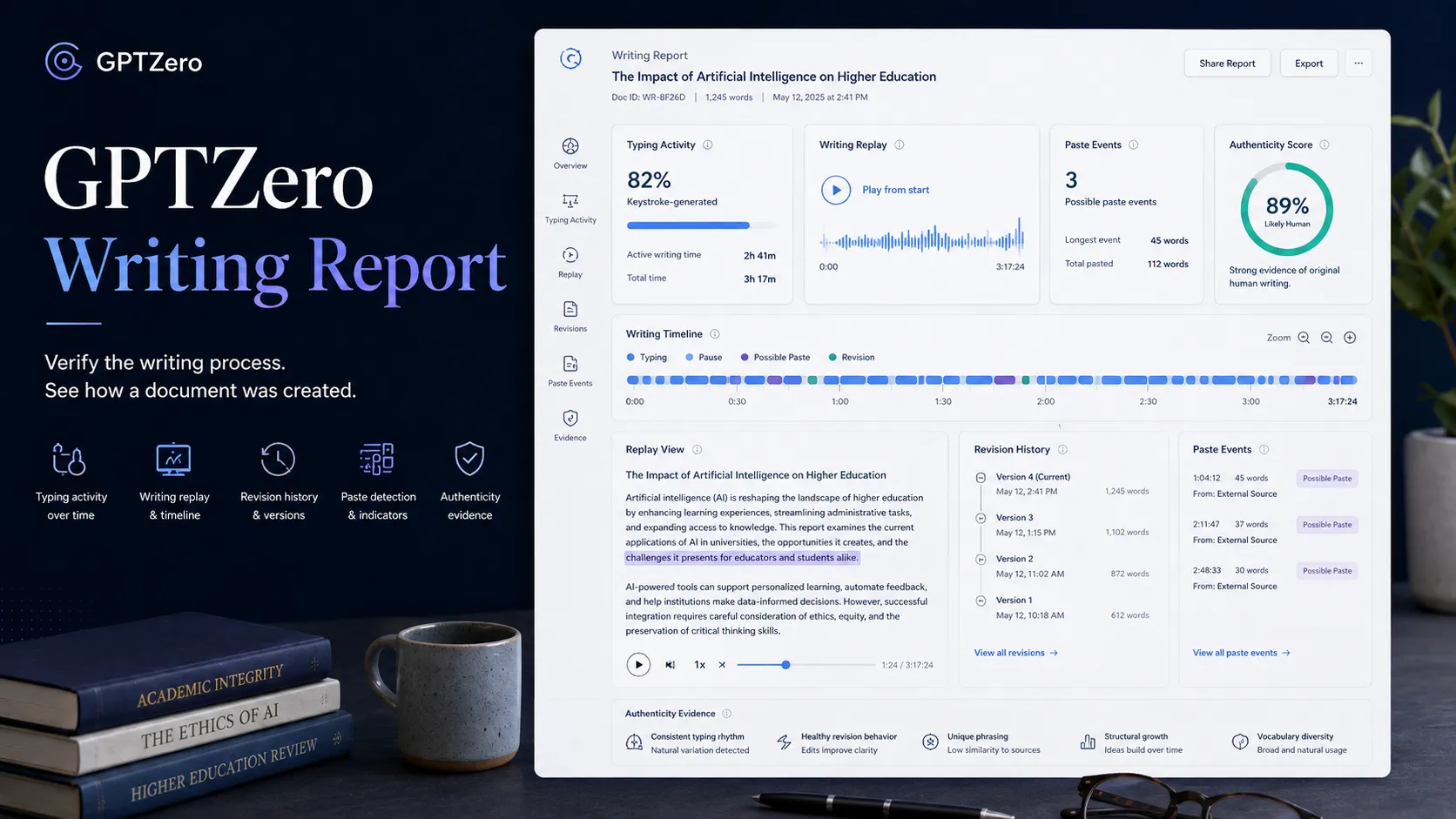Click the Unique phrasing evidence icon

931,742
